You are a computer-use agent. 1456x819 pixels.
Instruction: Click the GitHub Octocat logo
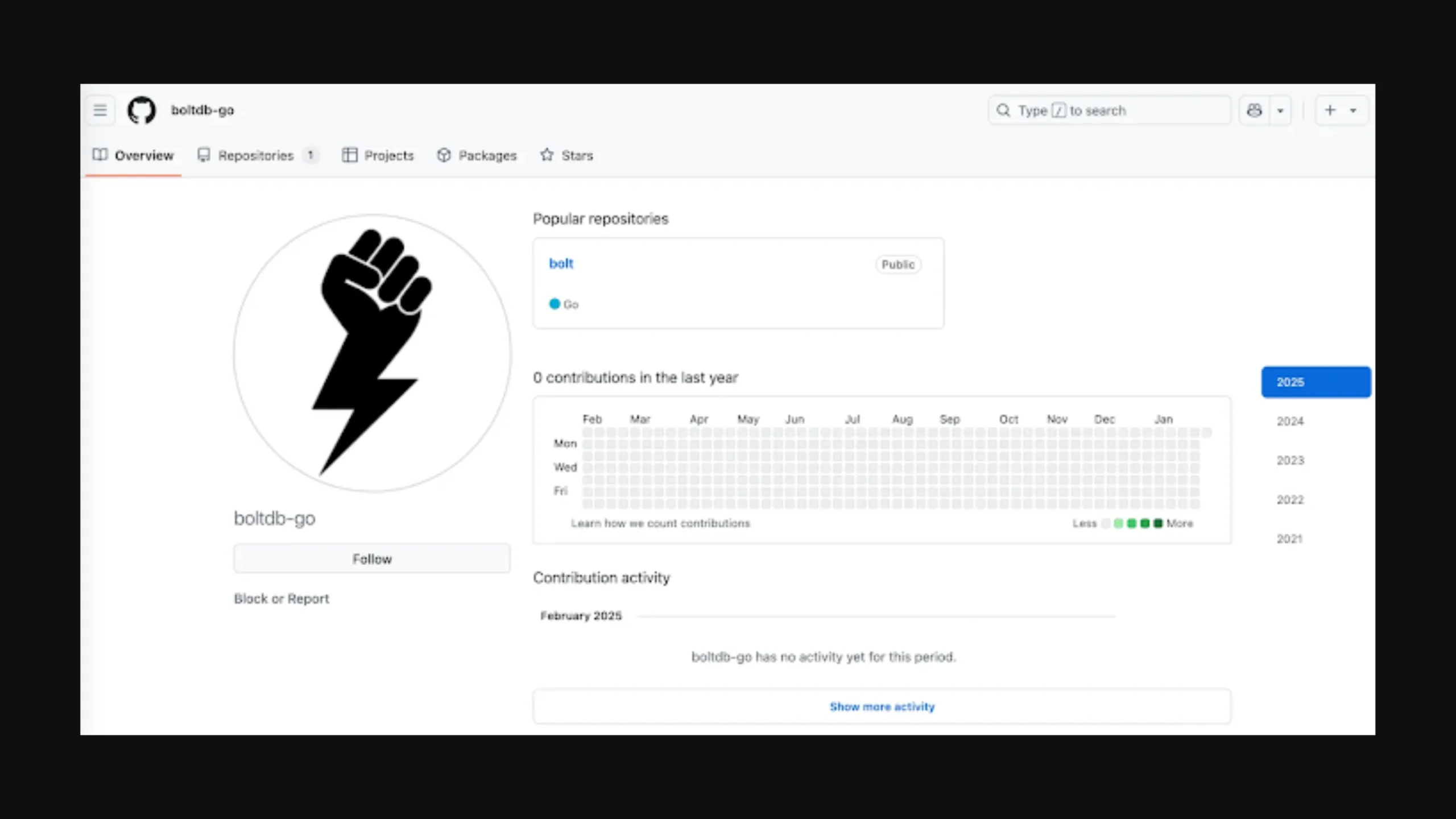click(141, 110)
